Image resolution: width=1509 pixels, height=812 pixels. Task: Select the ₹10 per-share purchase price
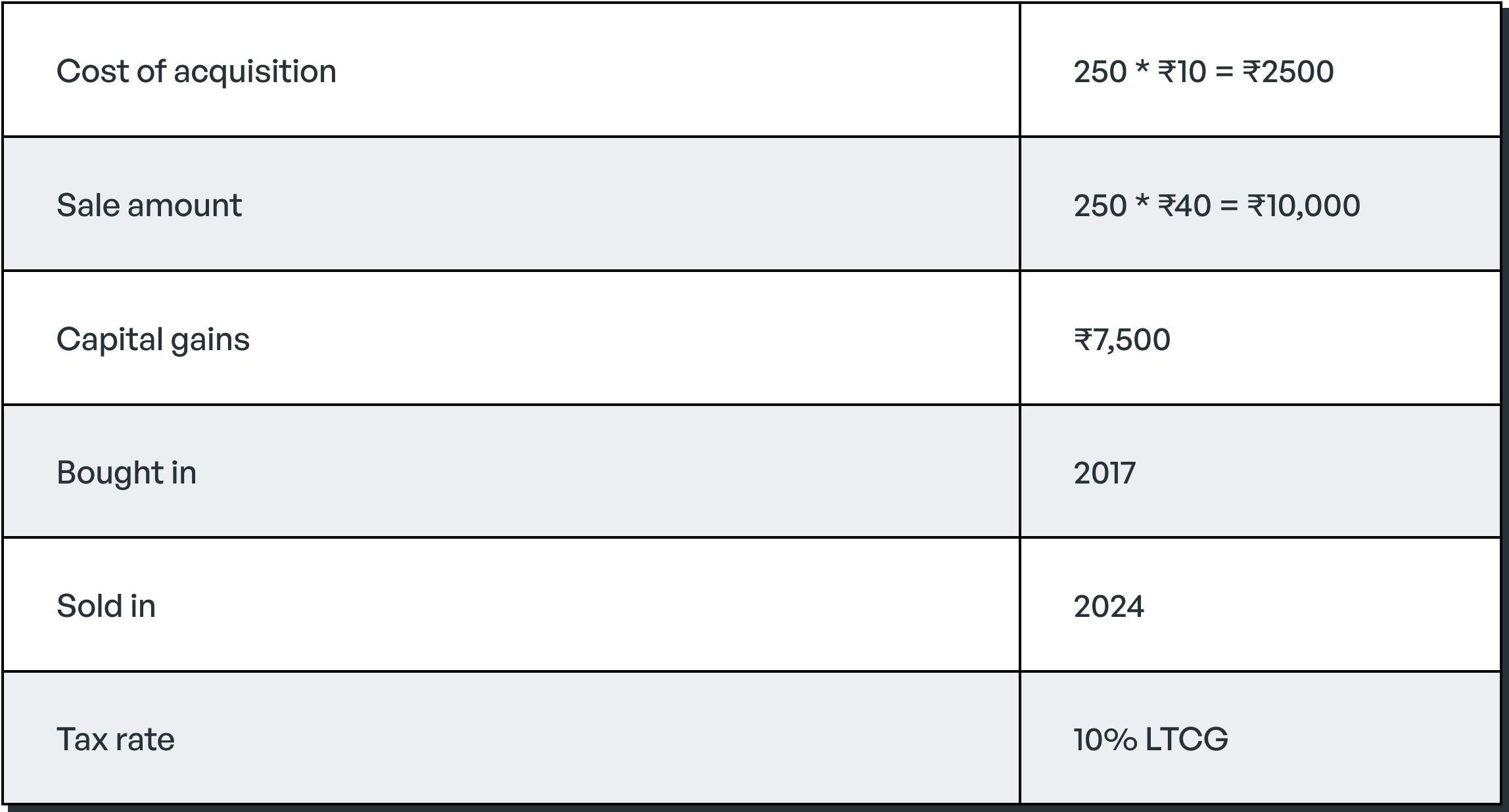point(1182,72)
